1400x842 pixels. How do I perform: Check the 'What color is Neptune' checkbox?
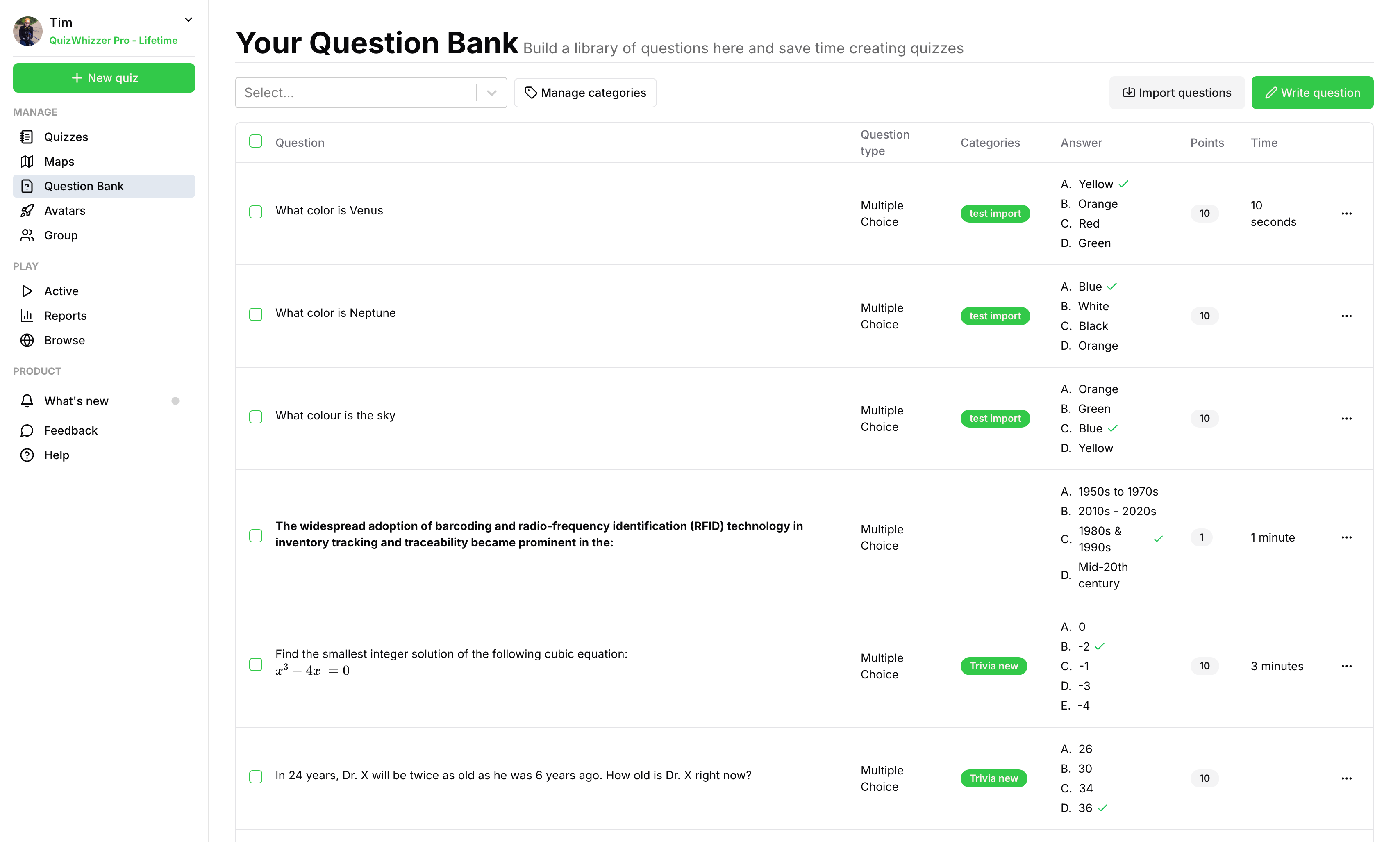point(256,314)
